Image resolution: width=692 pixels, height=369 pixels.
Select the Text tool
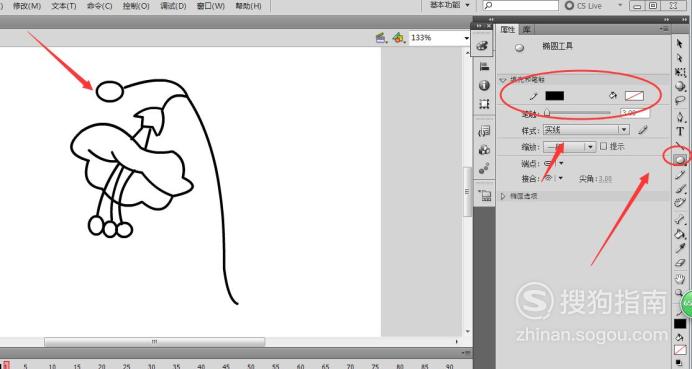coord(680,131)
